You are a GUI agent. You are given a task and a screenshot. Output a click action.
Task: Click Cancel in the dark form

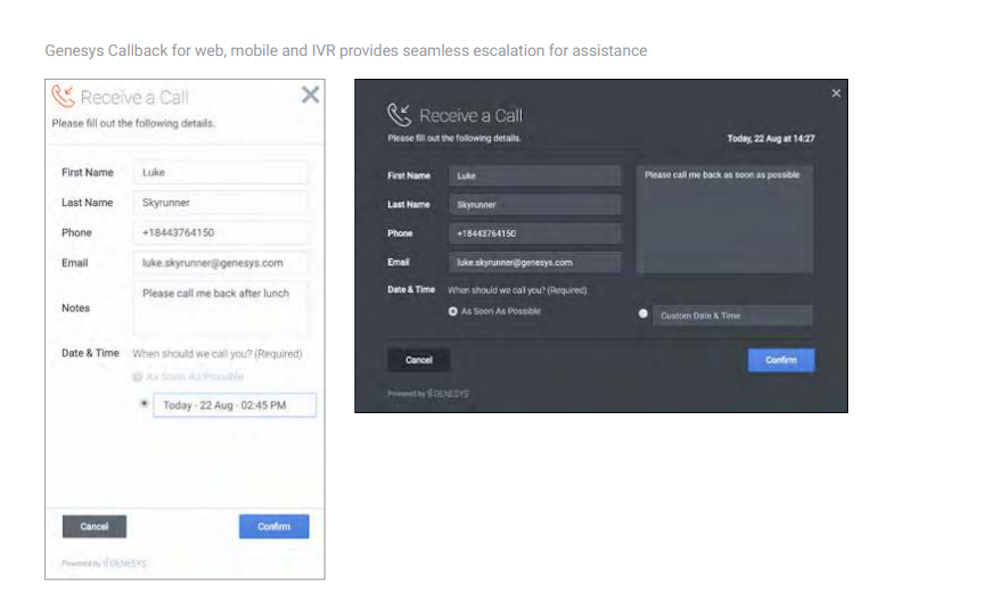click(418, 360)
